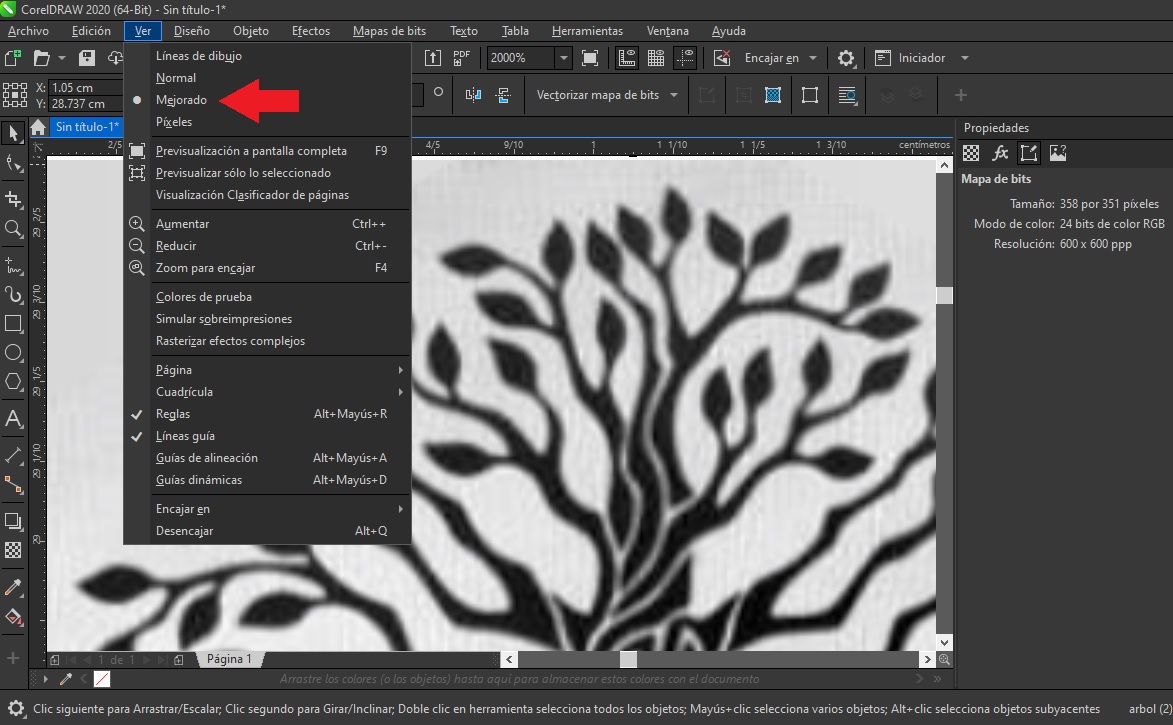Open the Archivo menu

click(28, 31)
